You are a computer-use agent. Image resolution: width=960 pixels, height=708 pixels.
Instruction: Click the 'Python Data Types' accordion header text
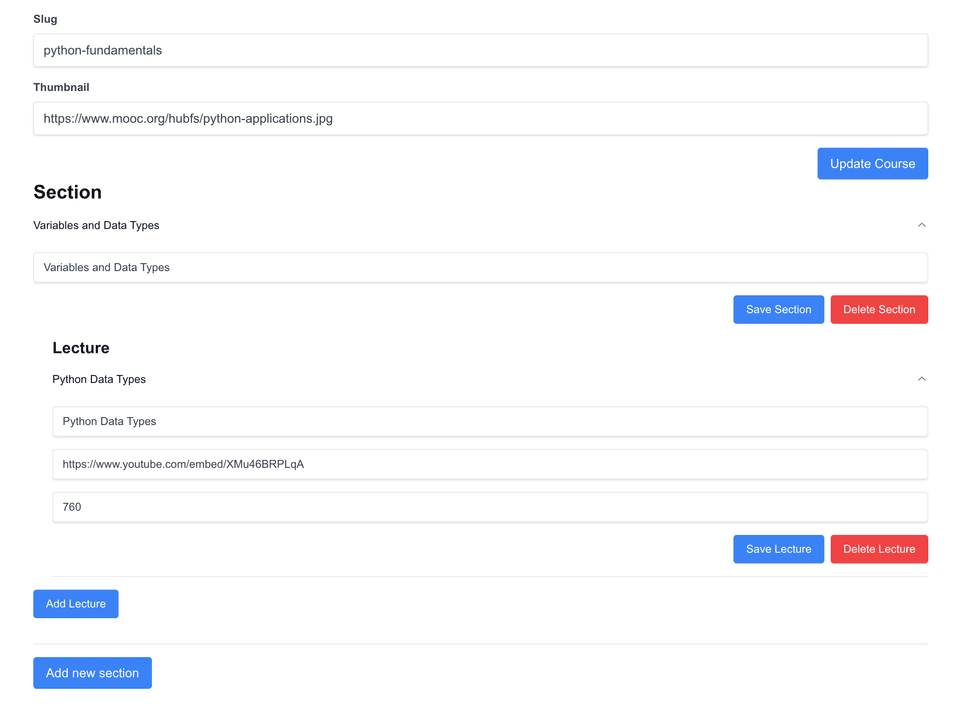(99, 379)
